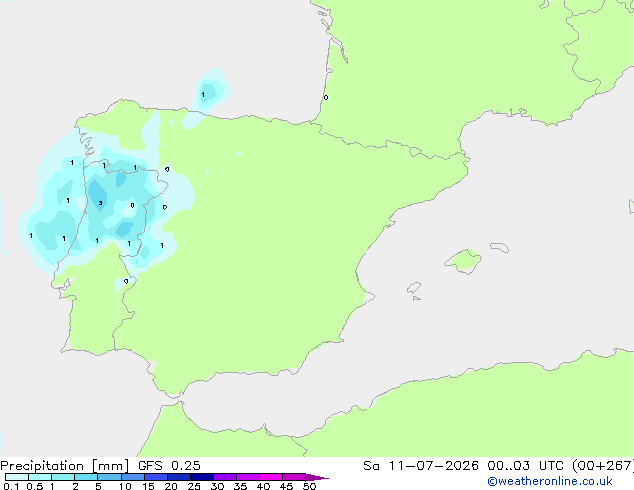Select the purple 30–35 mm legend swatch
The width and height of the screenshot is (634, 490).
click(x=224, y=477)
